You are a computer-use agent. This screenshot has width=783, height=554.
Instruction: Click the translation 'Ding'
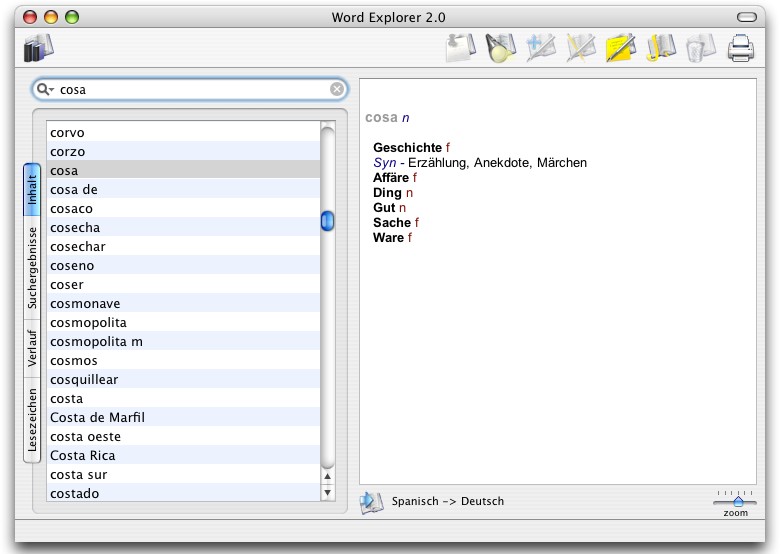[x=387, y=192]
